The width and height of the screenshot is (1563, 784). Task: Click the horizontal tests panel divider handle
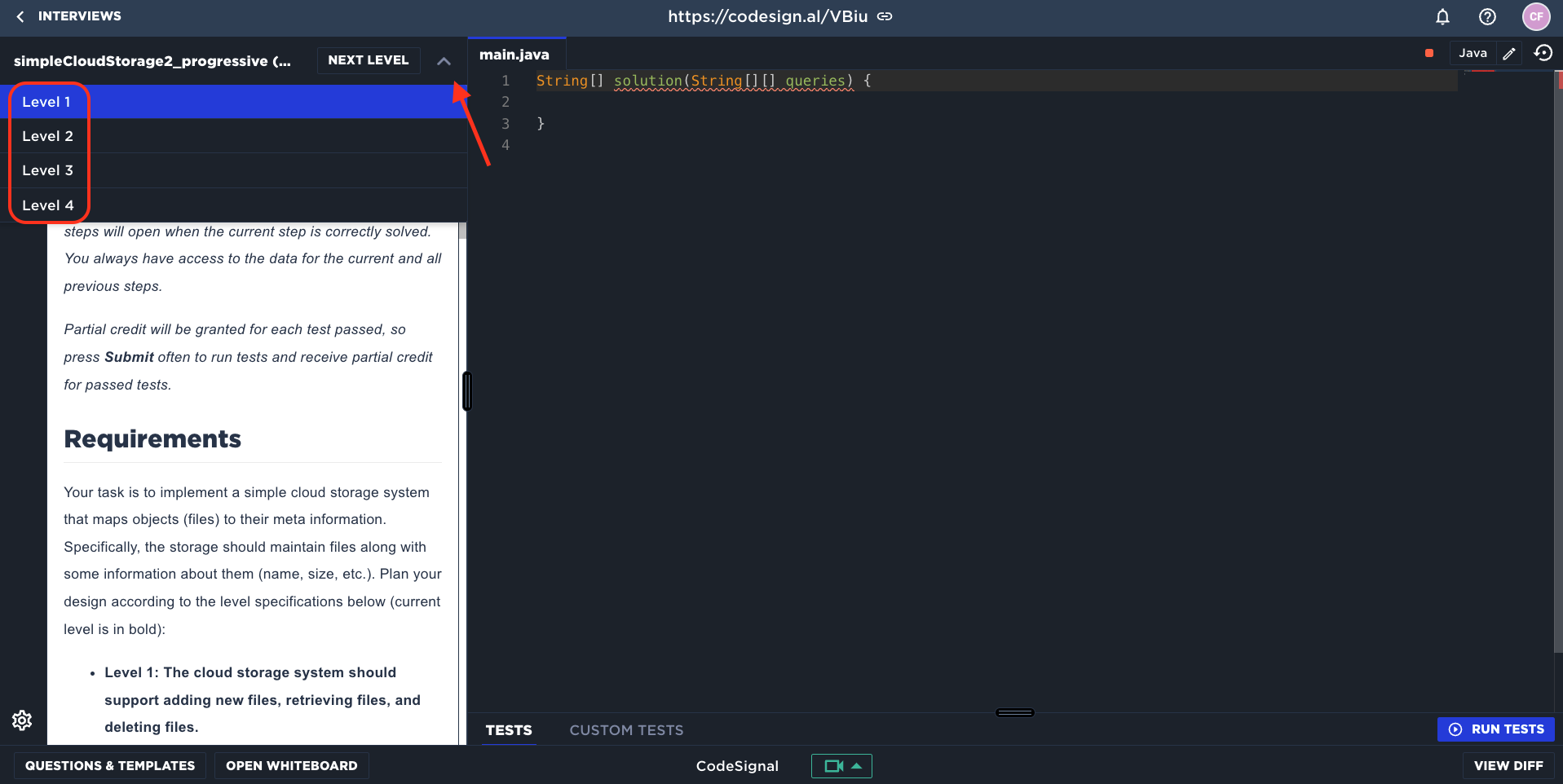click(1015, 712)
